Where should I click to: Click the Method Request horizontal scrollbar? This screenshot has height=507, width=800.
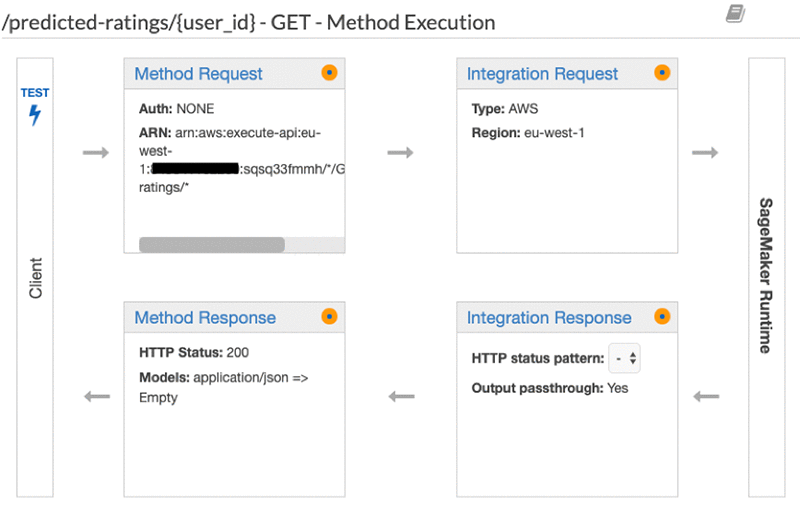[x=212, y=244]
